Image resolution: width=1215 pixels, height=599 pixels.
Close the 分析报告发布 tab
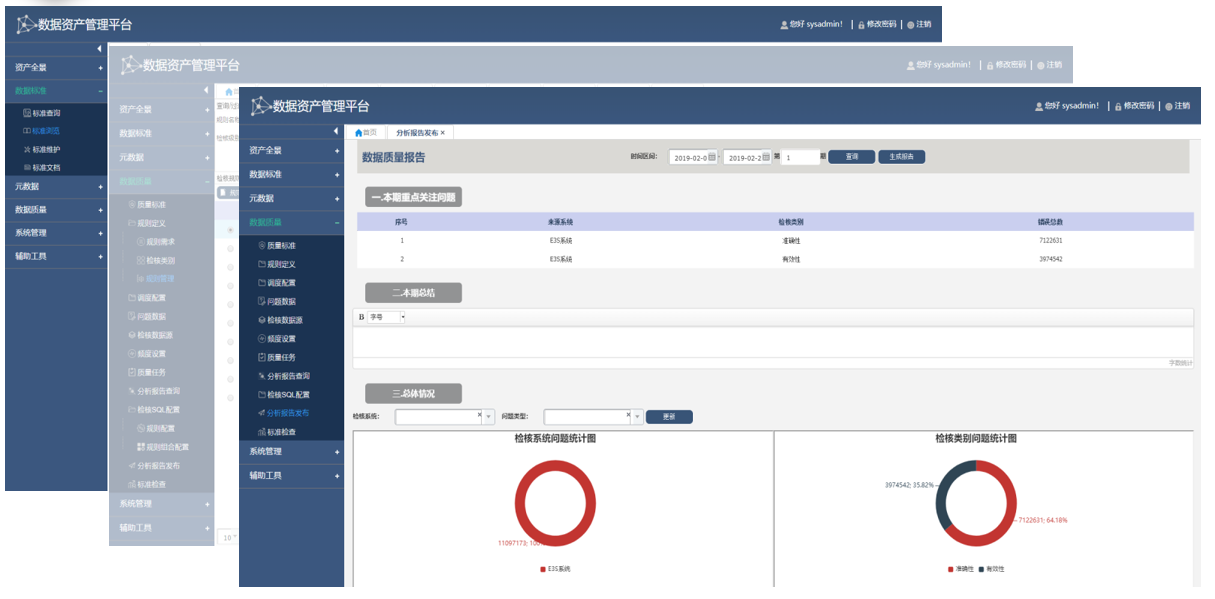point(442,132)
